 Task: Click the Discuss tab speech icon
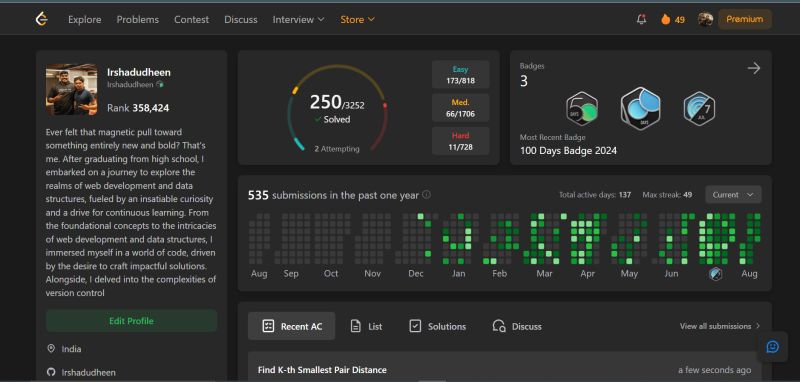tap(498, 326)
